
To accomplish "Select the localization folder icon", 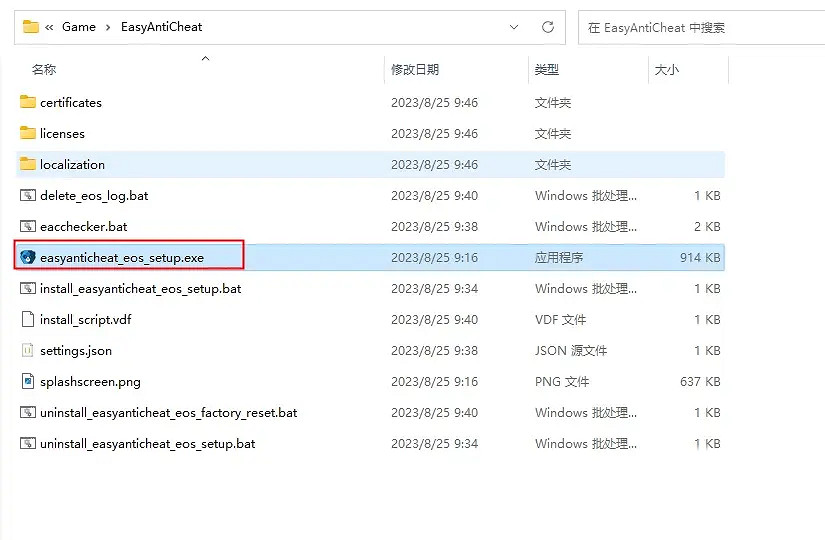I will coord(28,164).
